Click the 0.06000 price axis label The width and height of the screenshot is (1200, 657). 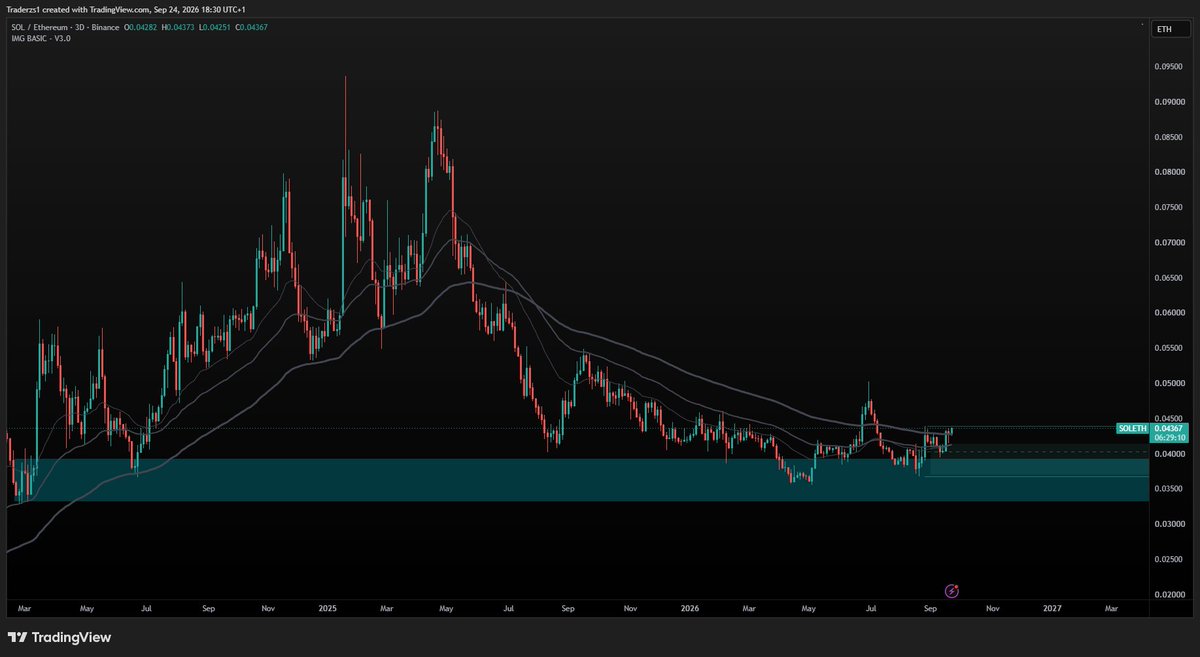point(1171,313)
